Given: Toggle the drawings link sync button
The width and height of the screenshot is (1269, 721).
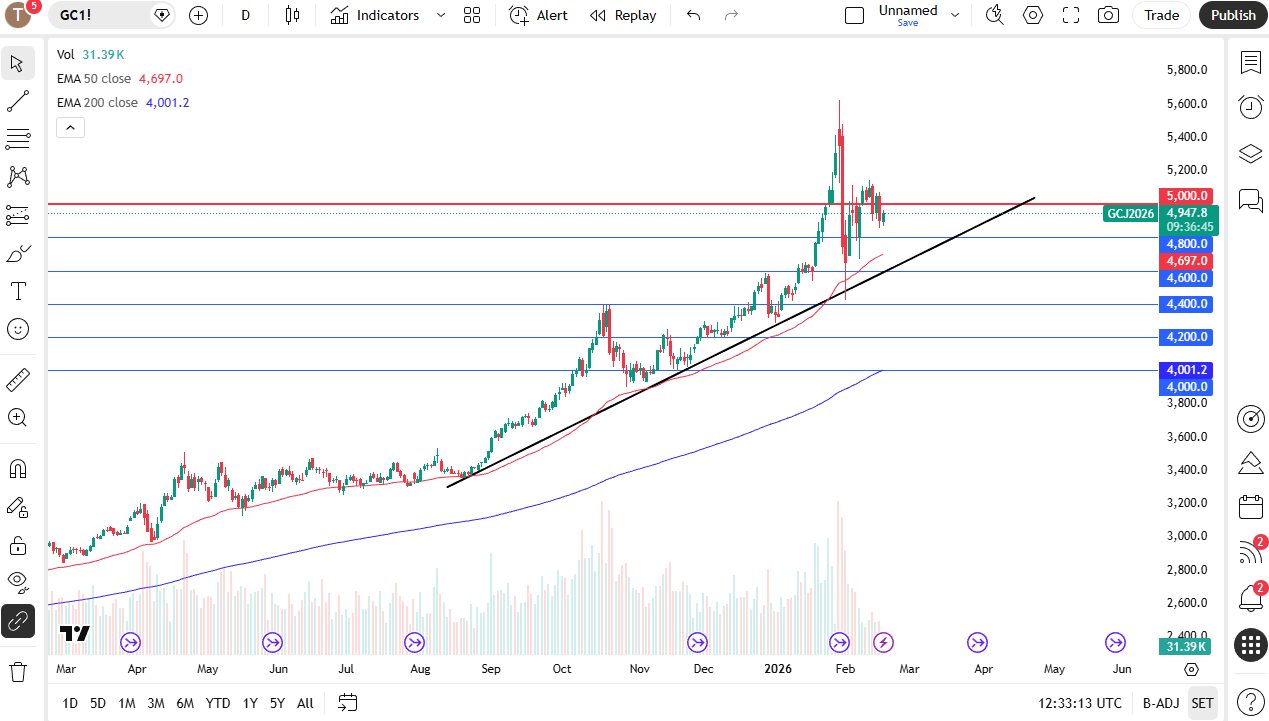Looking at the screenshot, I should [x=17, y=621].
